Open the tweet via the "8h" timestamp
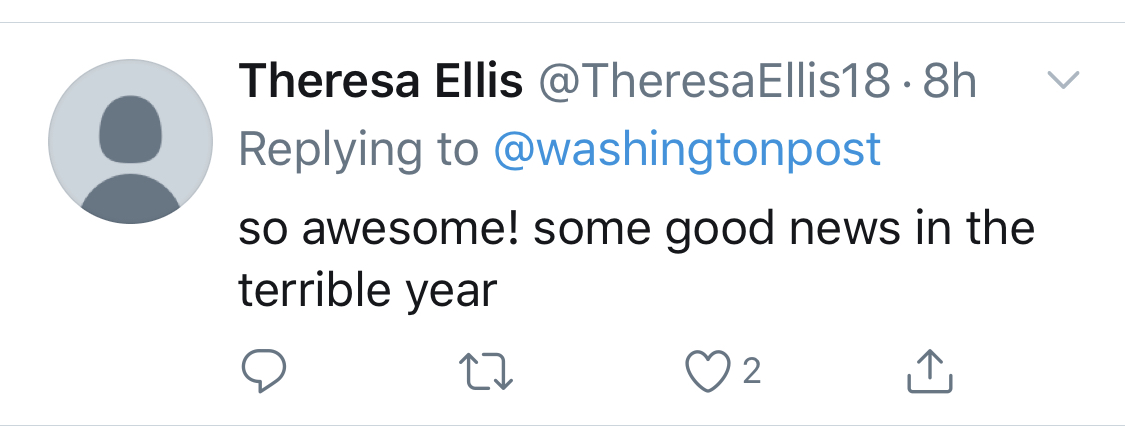 pos(949,82)
